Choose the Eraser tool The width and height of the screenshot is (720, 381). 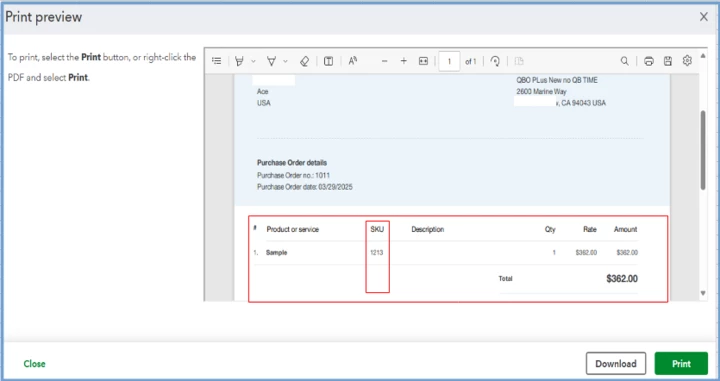tap(304, 61)
